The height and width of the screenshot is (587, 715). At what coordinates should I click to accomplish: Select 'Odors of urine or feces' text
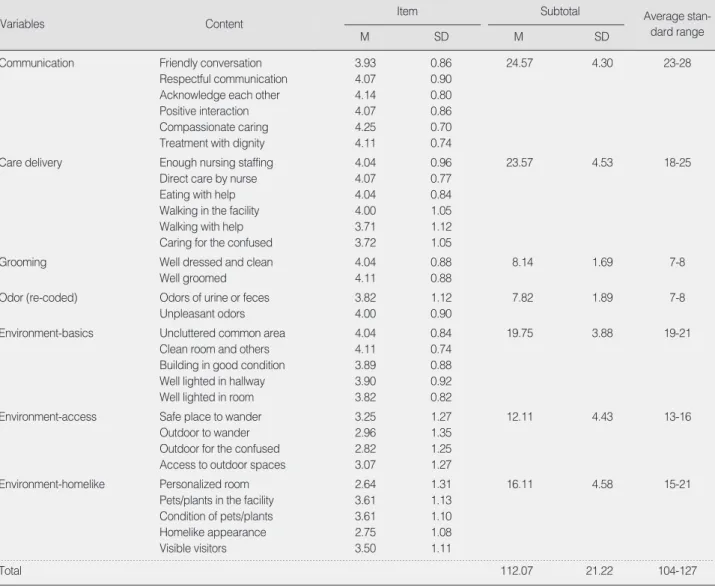tap(214, 297)
